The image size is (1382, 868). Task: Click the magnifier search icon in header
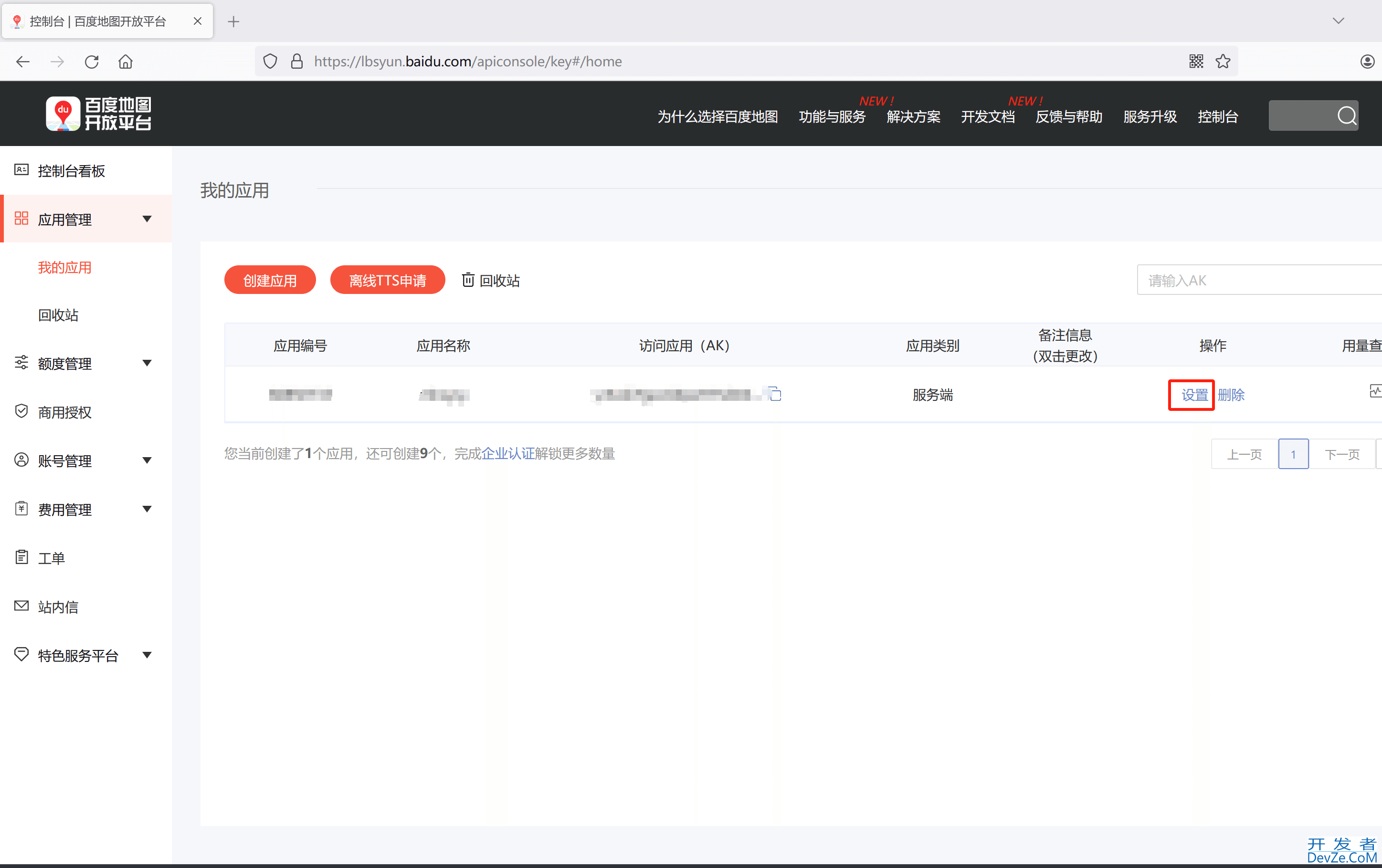[x=1347, y=116]
